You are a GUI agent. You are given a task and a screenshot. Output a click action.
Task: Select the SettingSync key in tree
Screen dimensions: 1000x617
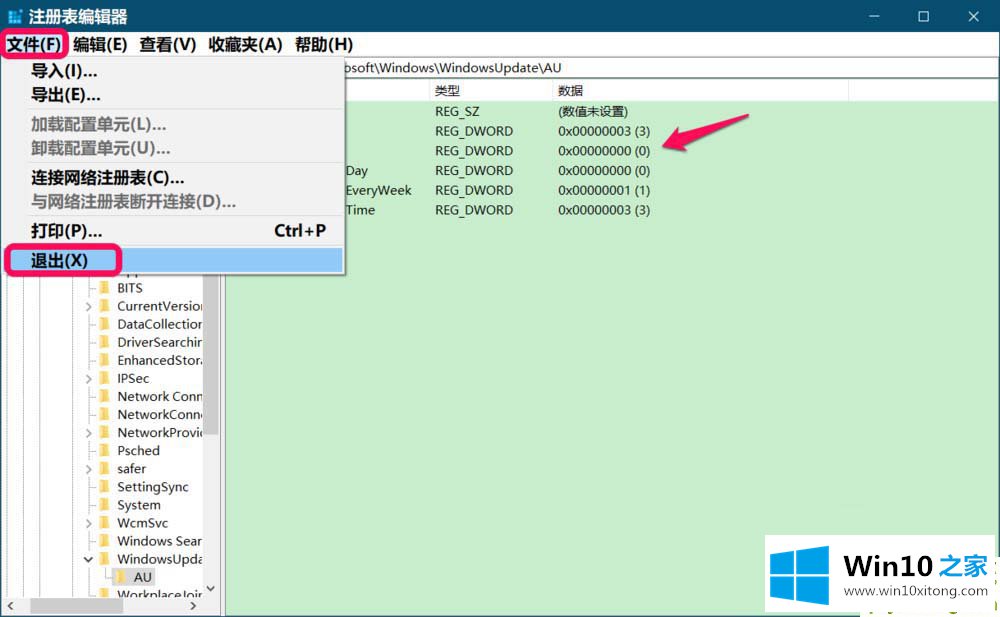click(x=153, y=487)
